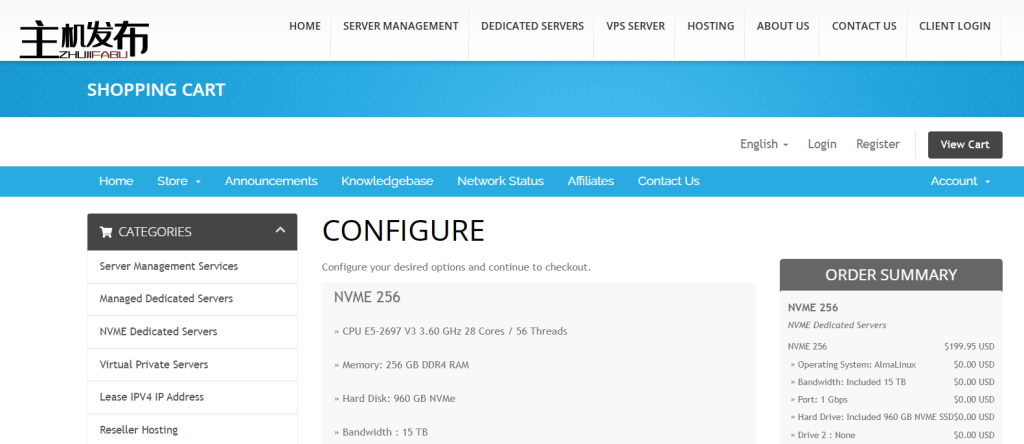Open the Knowledgebase page
The width and height of the screenshot is (1024, 444).
(387, 181)
